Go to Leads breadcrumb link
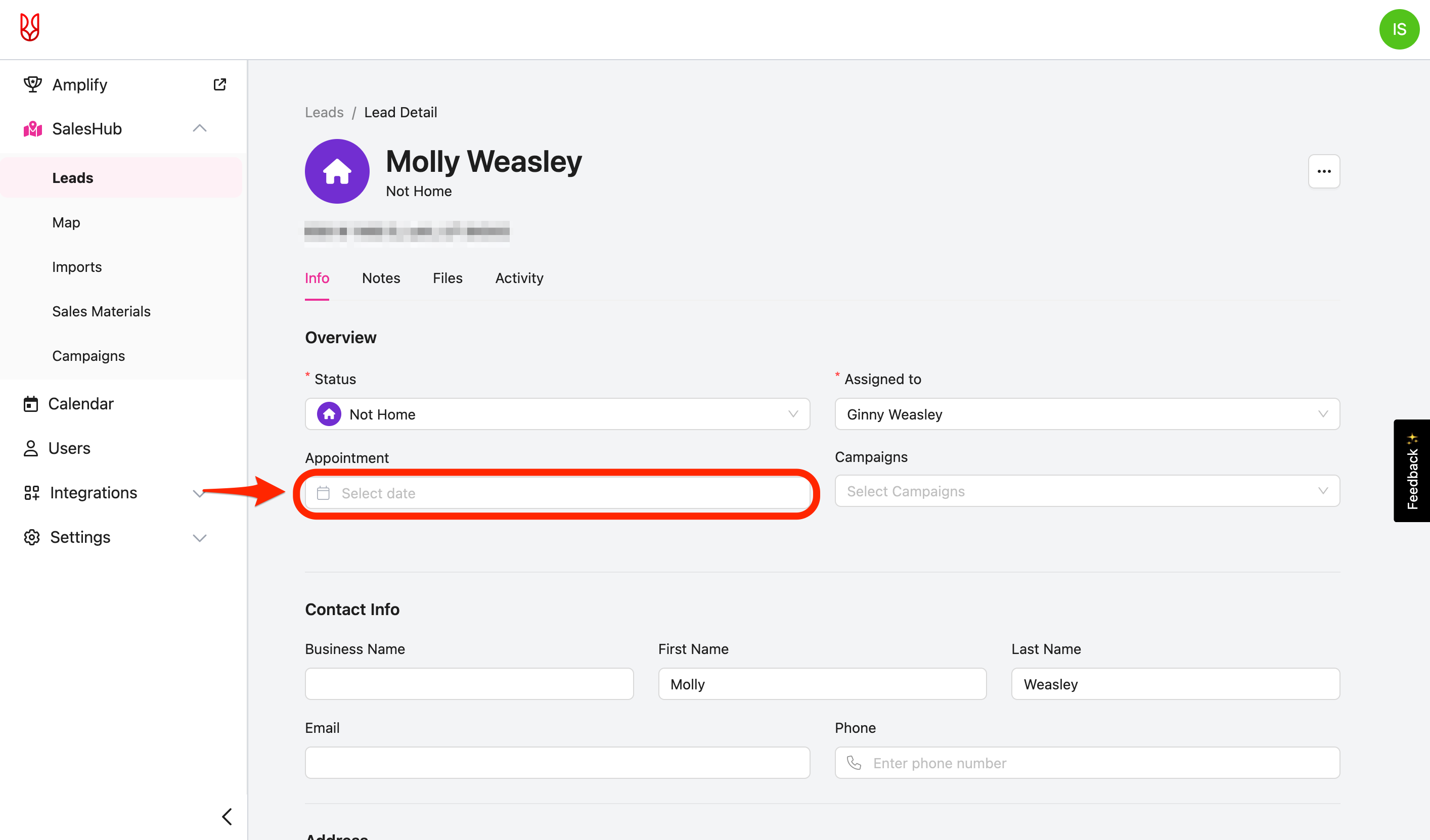The height and width of the screenshot is (840, 1430). pos(324,112)
